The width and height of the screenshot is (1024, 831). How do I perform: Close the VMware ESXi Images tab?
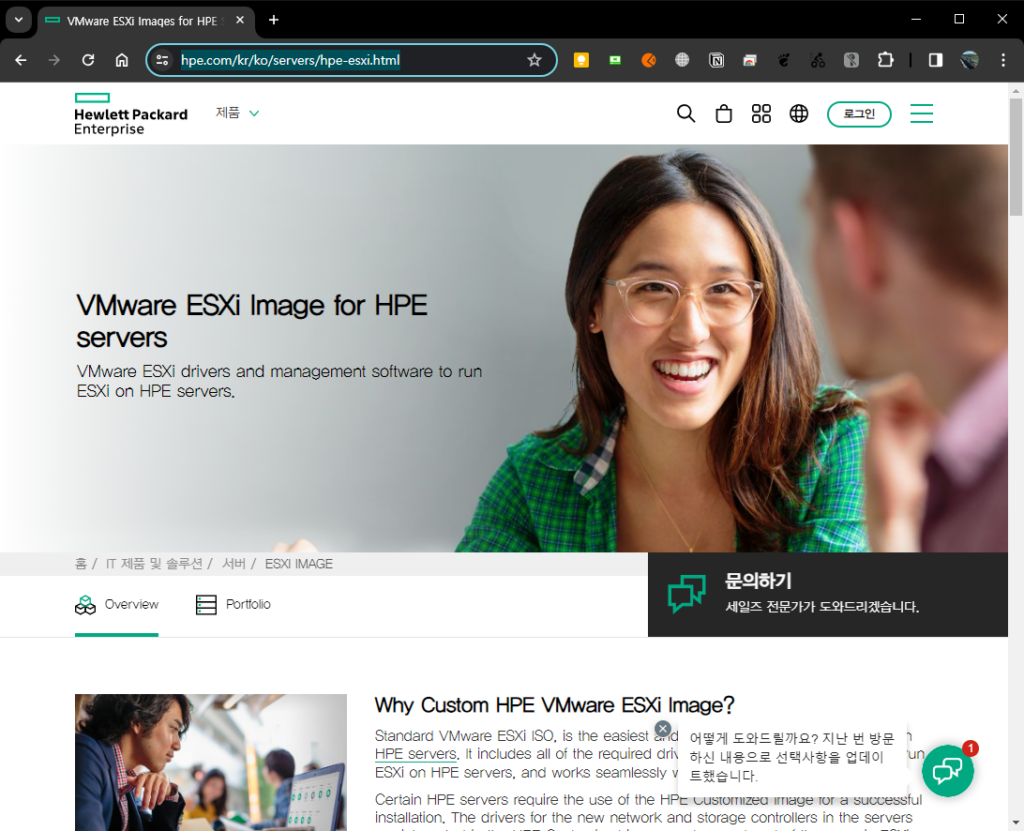(240, 20)
